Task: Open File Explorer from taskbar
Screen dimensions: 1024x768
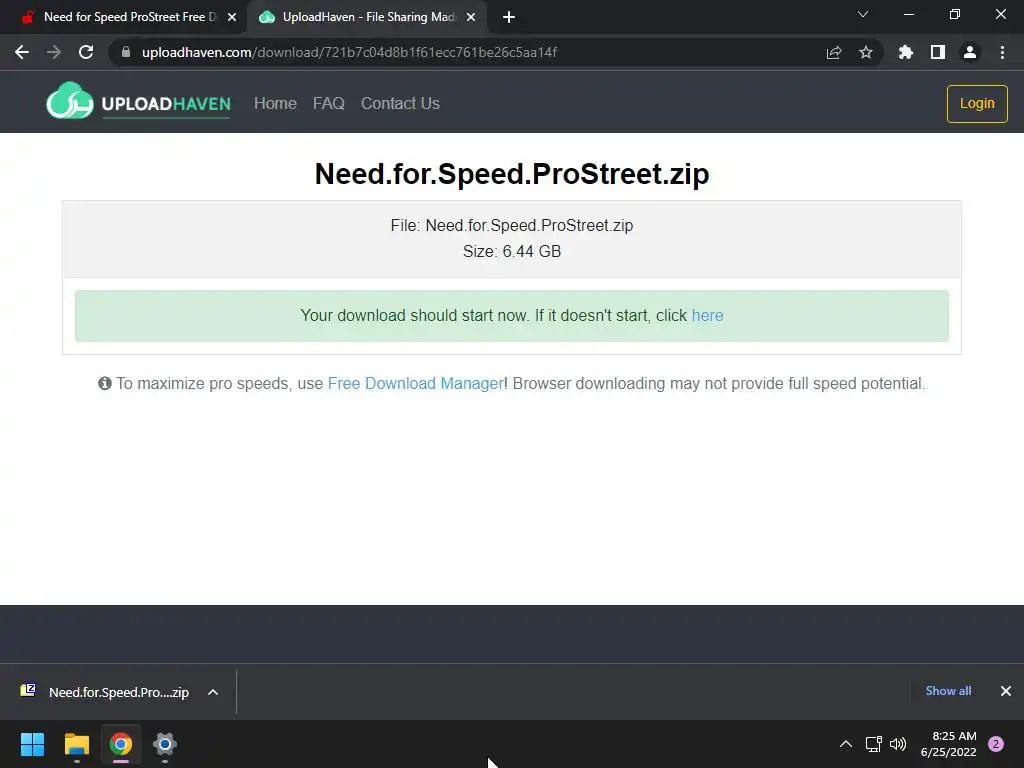Action: [76, 744]
